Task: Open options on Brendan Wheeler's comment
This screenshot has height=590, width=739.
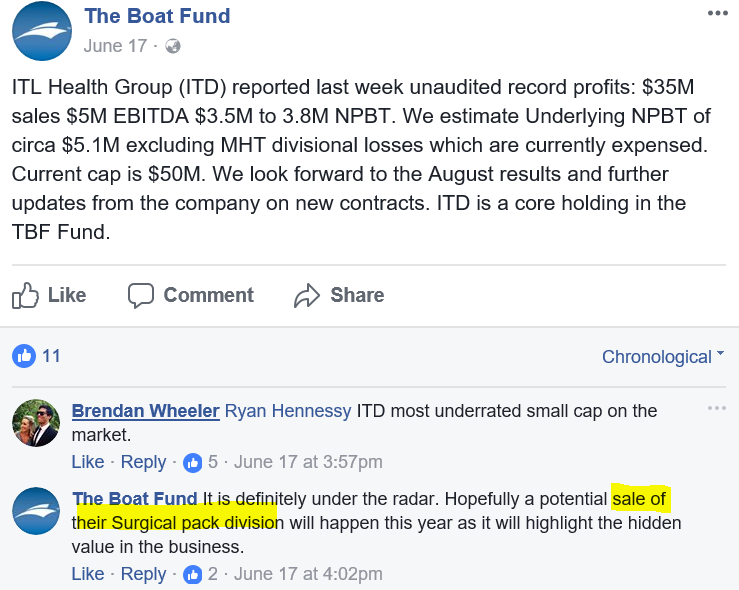Action: 717,408
